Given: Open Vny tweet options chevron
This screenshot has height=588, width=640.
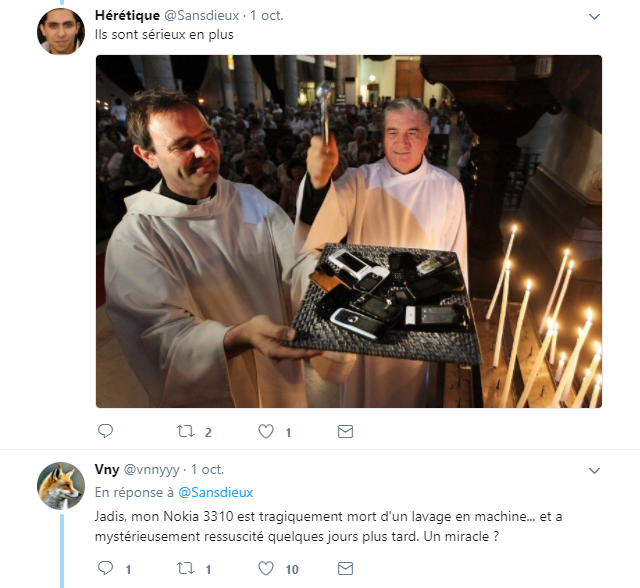Looking at the screenshot, I should [594, 469].
